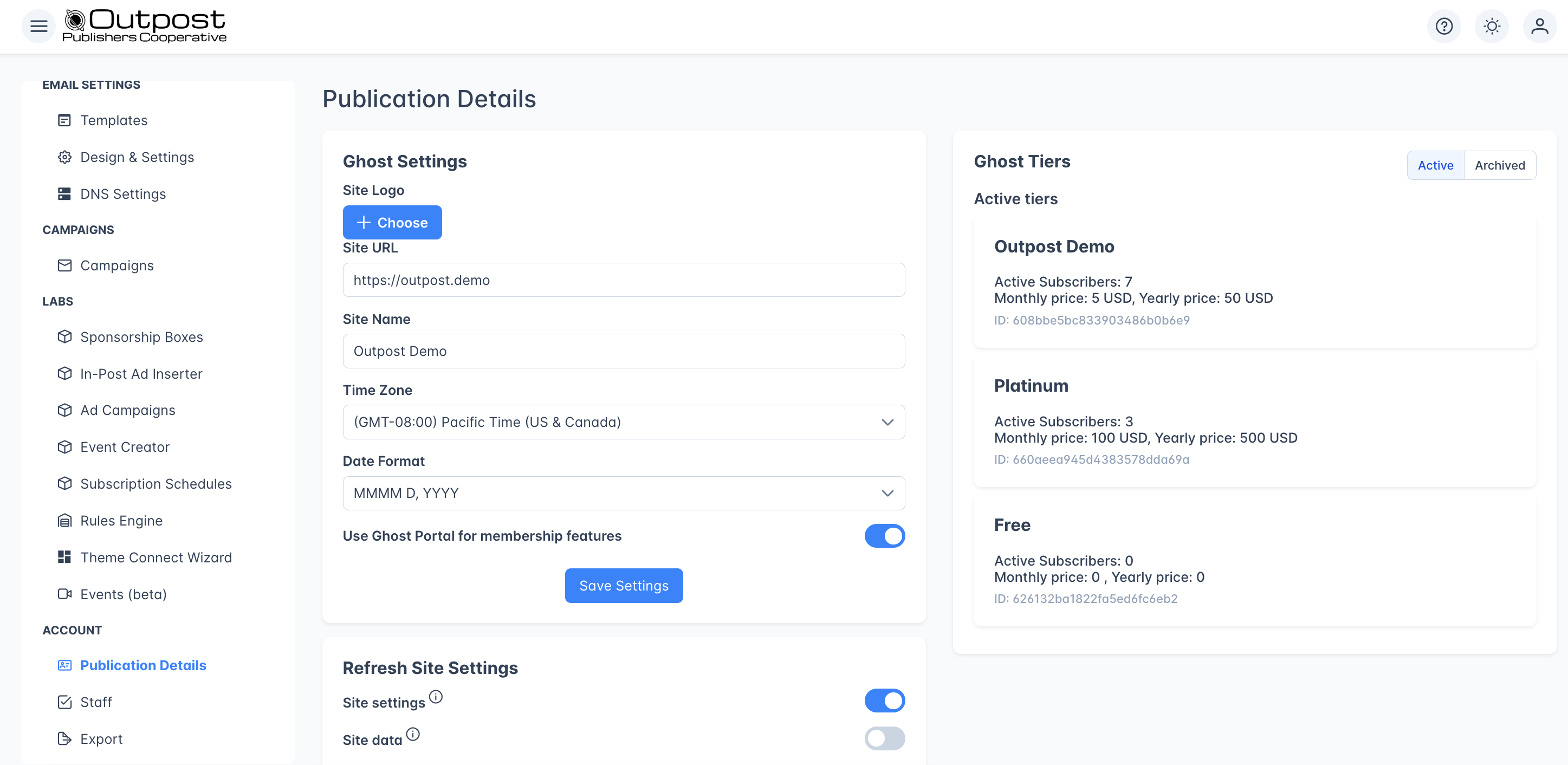The height and width of the screenshot is (765, 1568).
Task: Select the Free tier card heading
Action: click(1012, 525)
